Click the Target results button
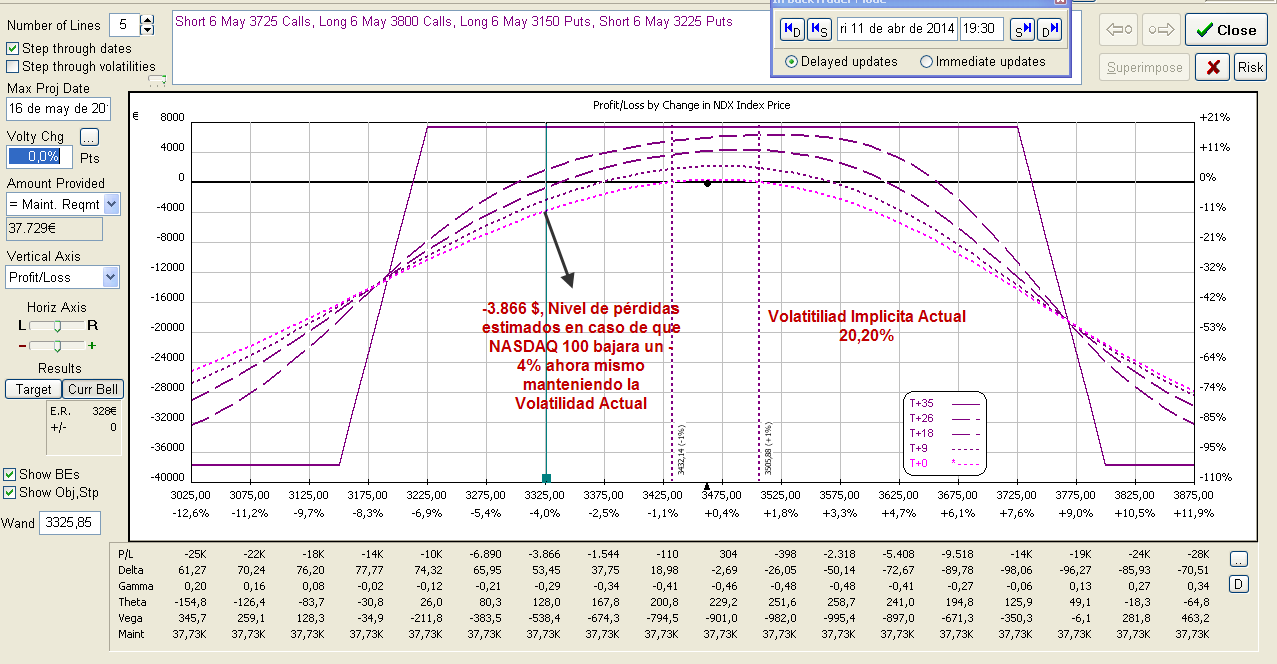 (x=33, y=389)
